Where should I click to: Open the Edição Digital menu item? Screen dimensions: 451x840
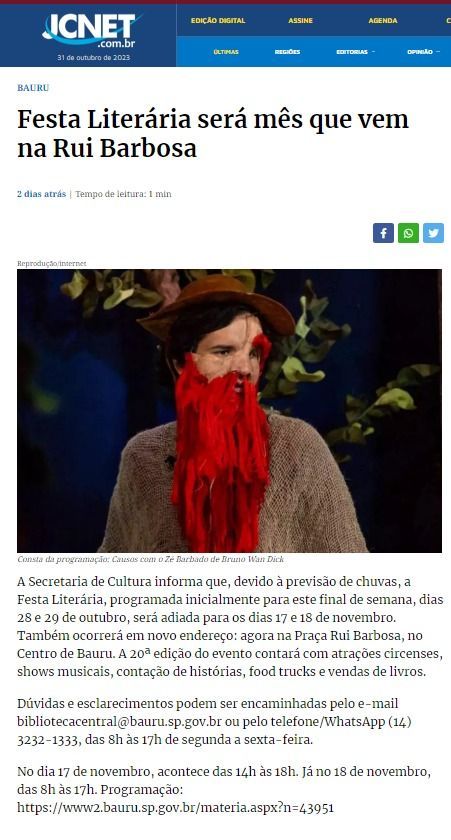pos(218,20)
